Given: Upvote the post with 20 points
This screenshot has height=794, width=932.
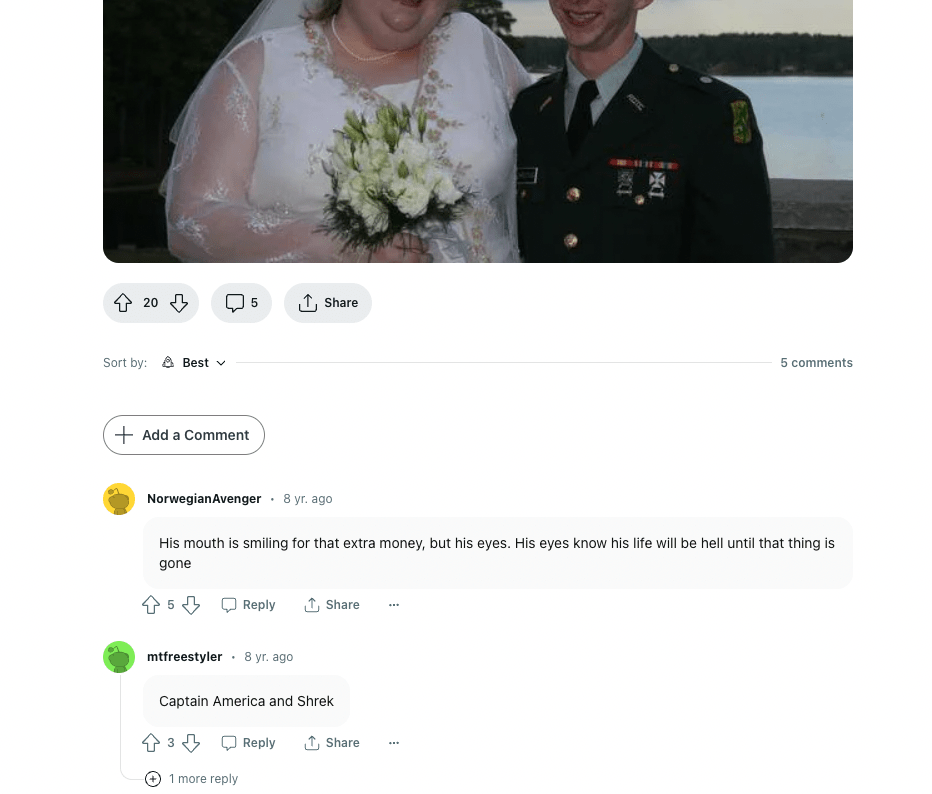Looking at the screenshot, I should click(x=123, y=303).
